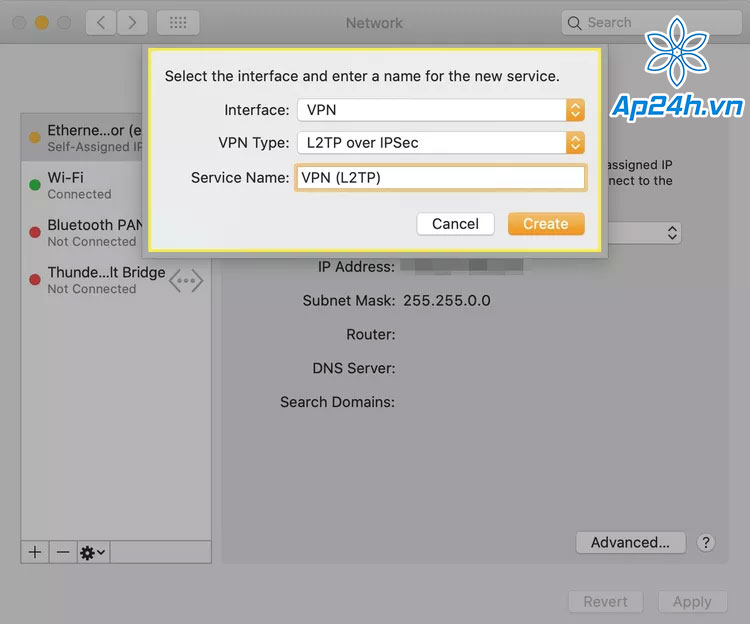Click the Network window title
This screenshot has width=750, height=624.
(374, 23)
